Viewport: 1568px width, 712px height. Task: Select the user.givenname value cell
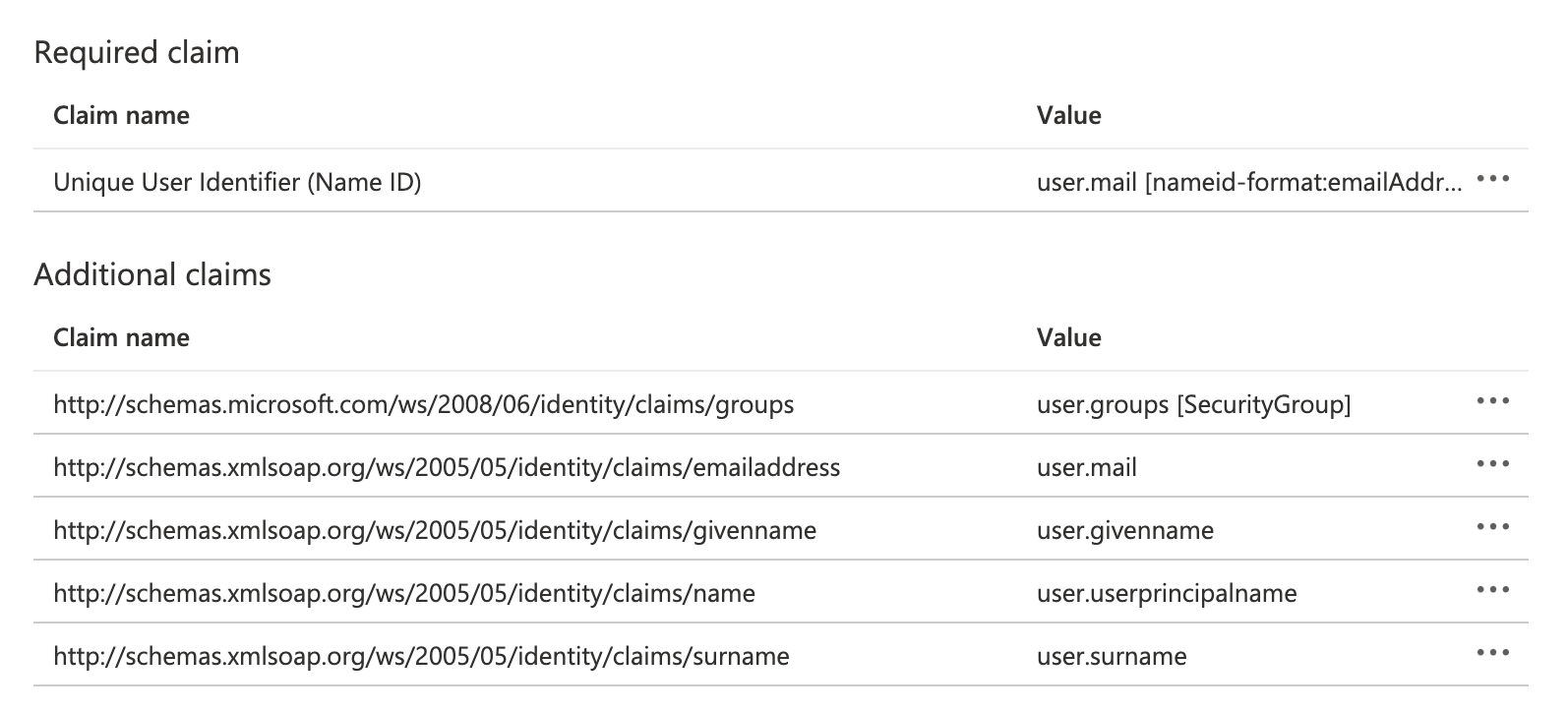click(1124, 530)
